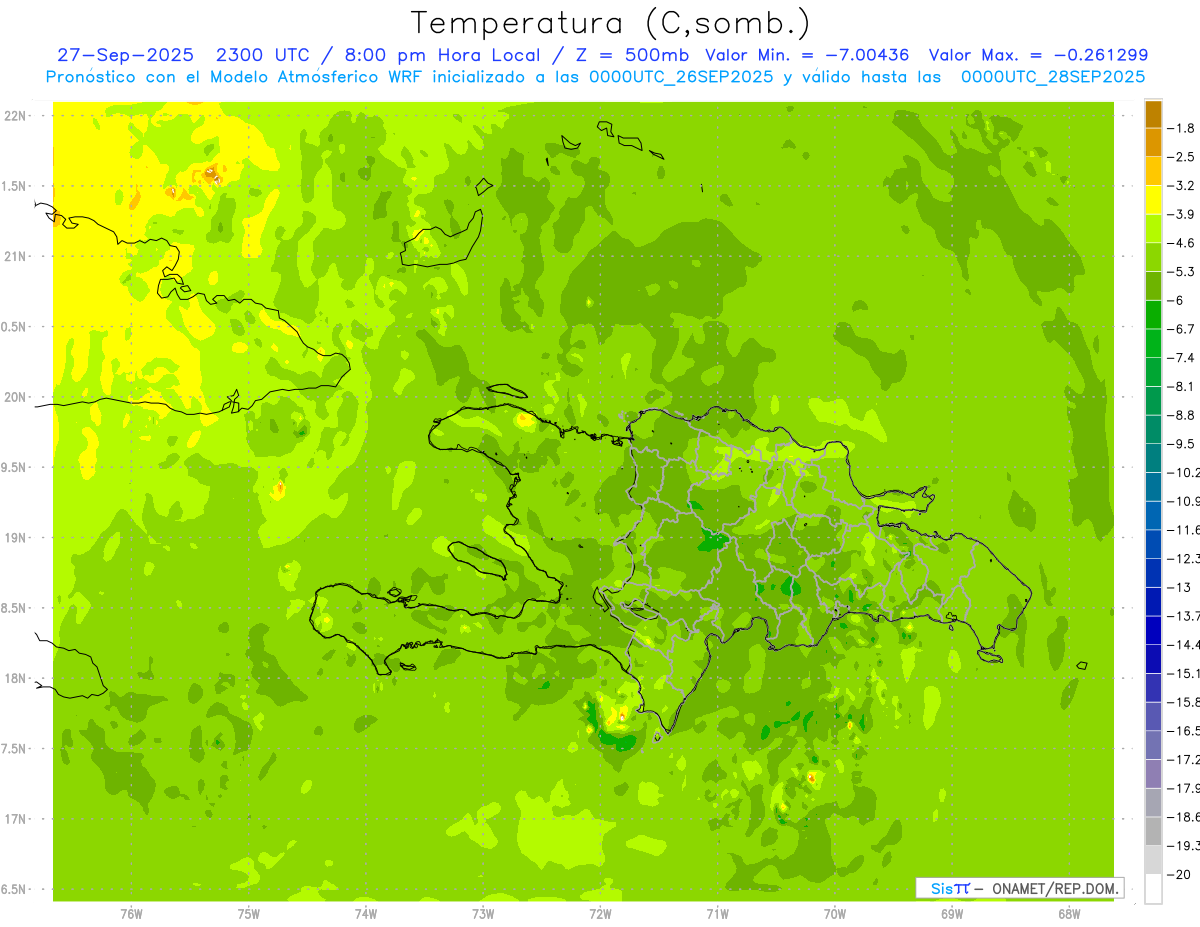Click the '68W' longitude label
Screen dimensions: 1200x927
[1069, 913]
